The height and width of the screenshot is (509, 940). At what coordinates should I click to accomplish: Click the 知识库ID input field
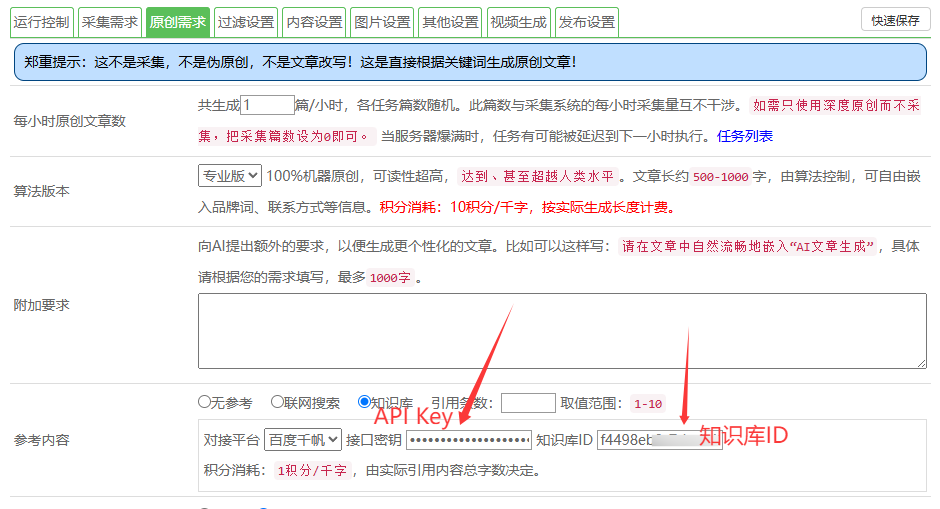(645, 440)
